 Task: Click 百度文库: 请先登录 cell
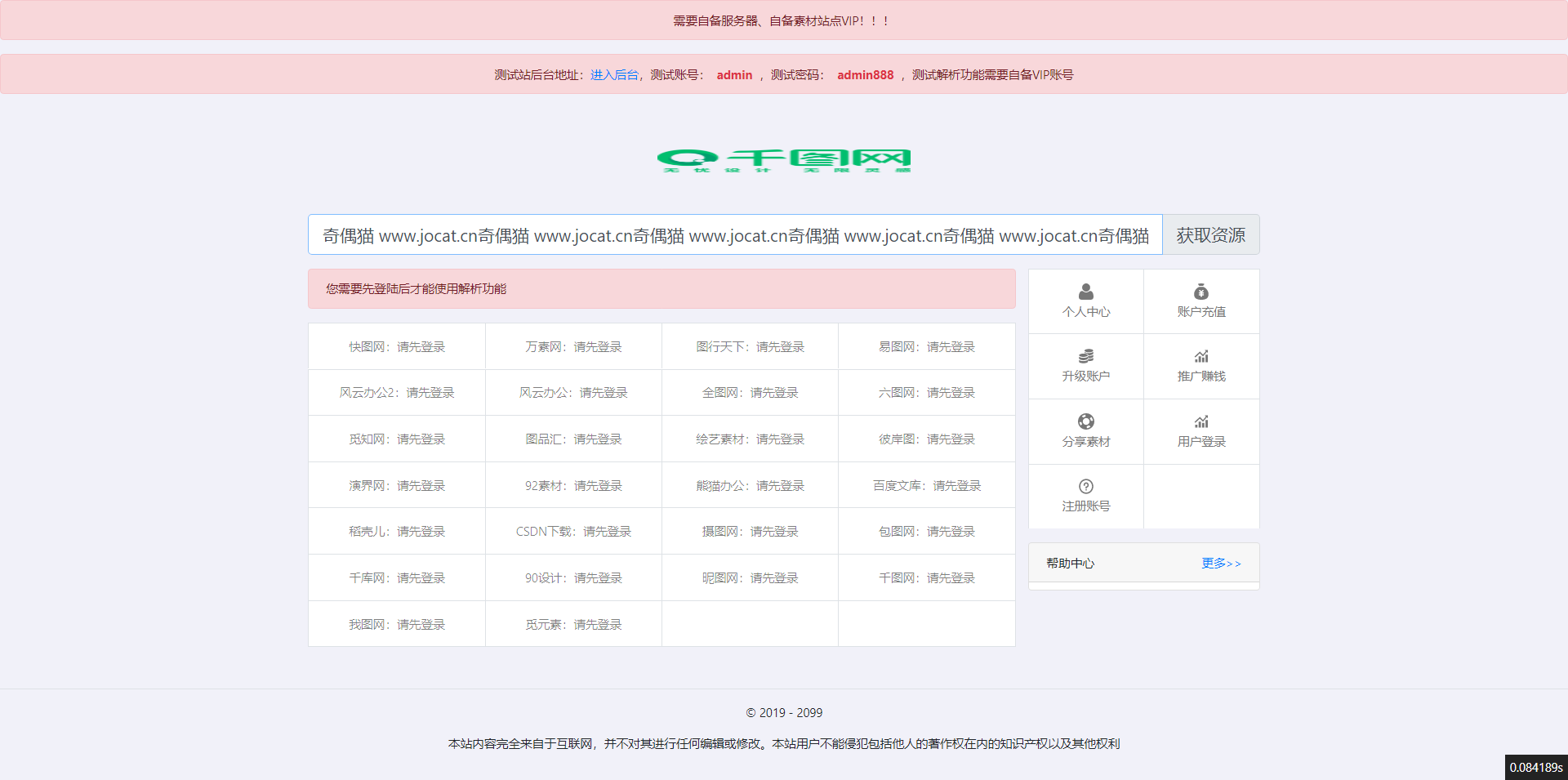coord(927,486)
